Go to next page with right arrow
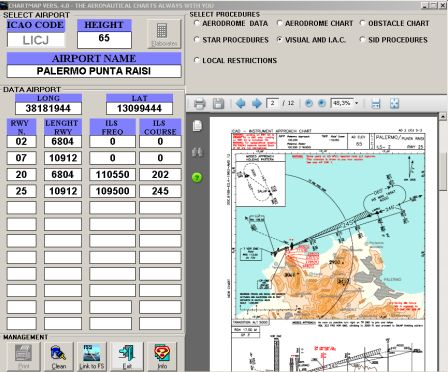The height and width of the screenshot is (372, 448). pos(256,104)
